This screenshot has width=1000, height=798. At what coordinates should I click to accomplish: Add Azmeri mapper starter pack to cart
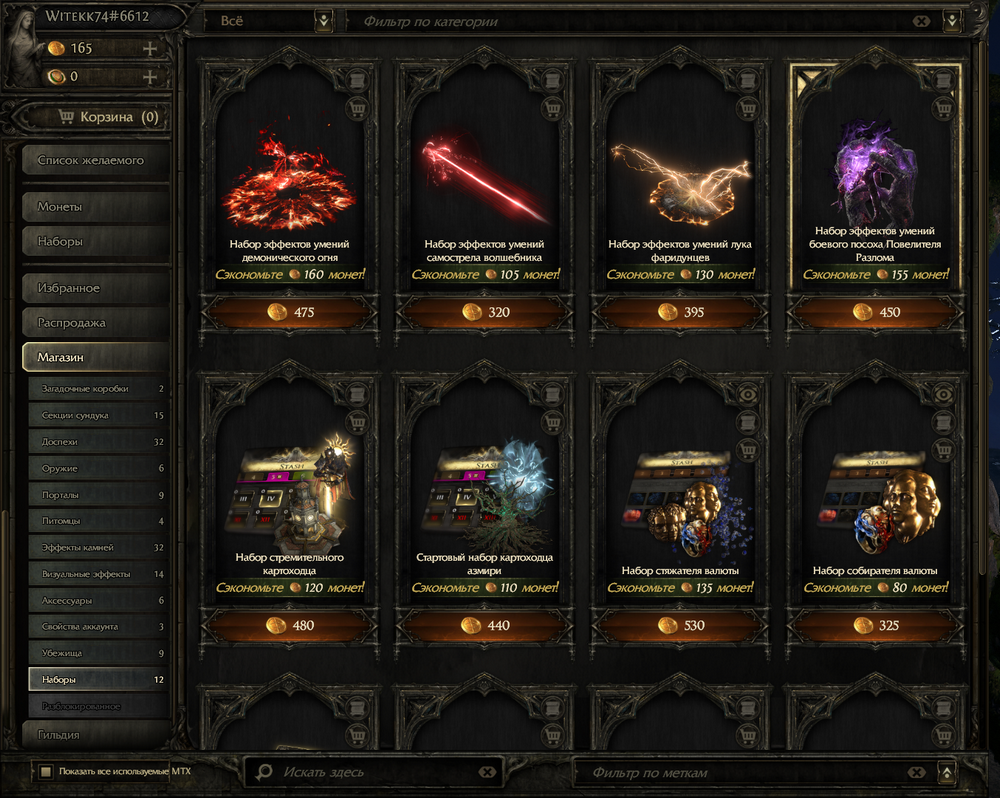(552, 421)
